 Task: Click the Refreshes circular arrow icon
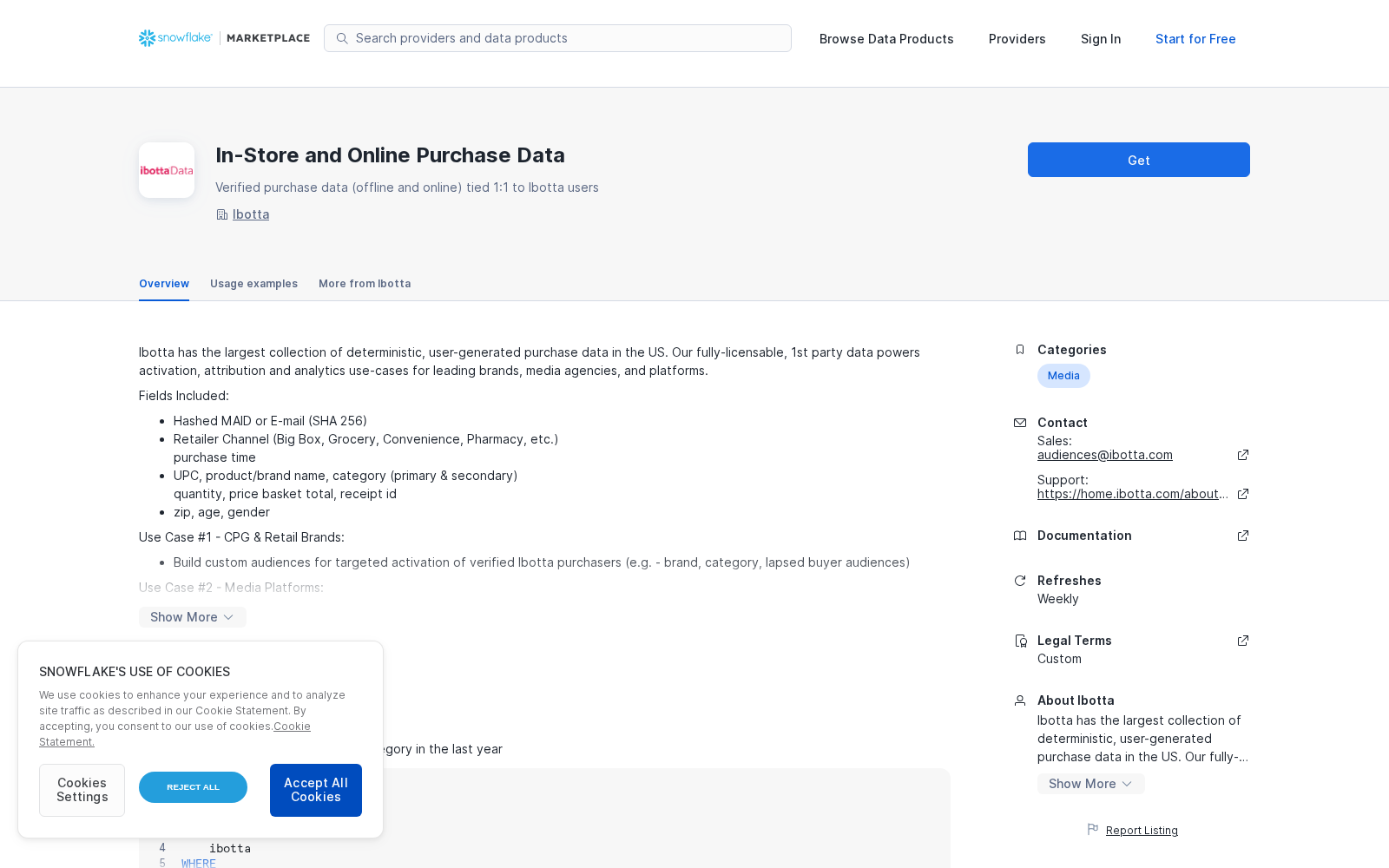tap(1020, 581)
